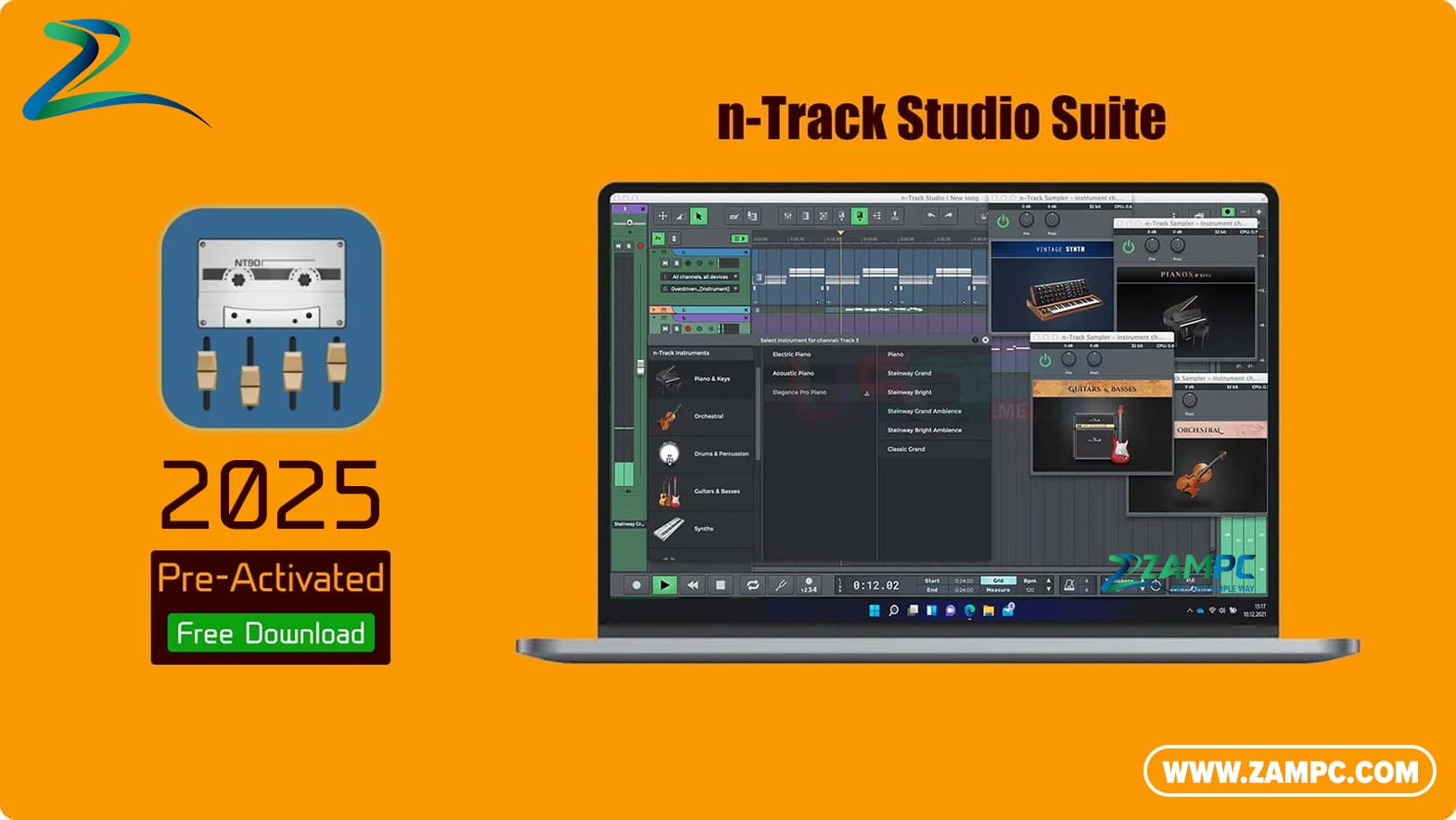Select the arrow pointer tool in the toolbar
Viewport: 1456px width, 820px height.
click(699, 216)
